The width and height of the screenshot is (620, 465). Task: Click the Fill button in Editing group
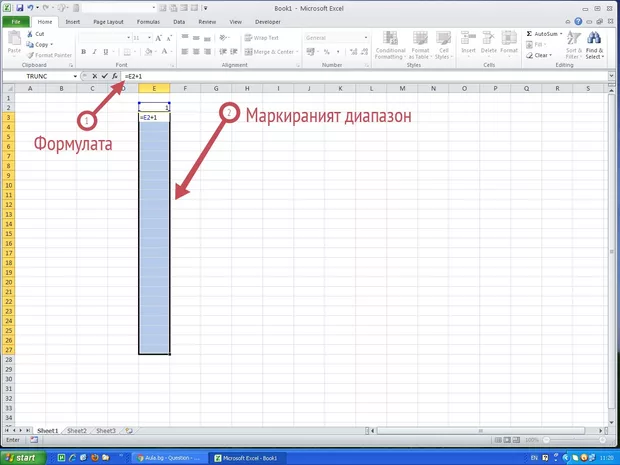(536, 45)
